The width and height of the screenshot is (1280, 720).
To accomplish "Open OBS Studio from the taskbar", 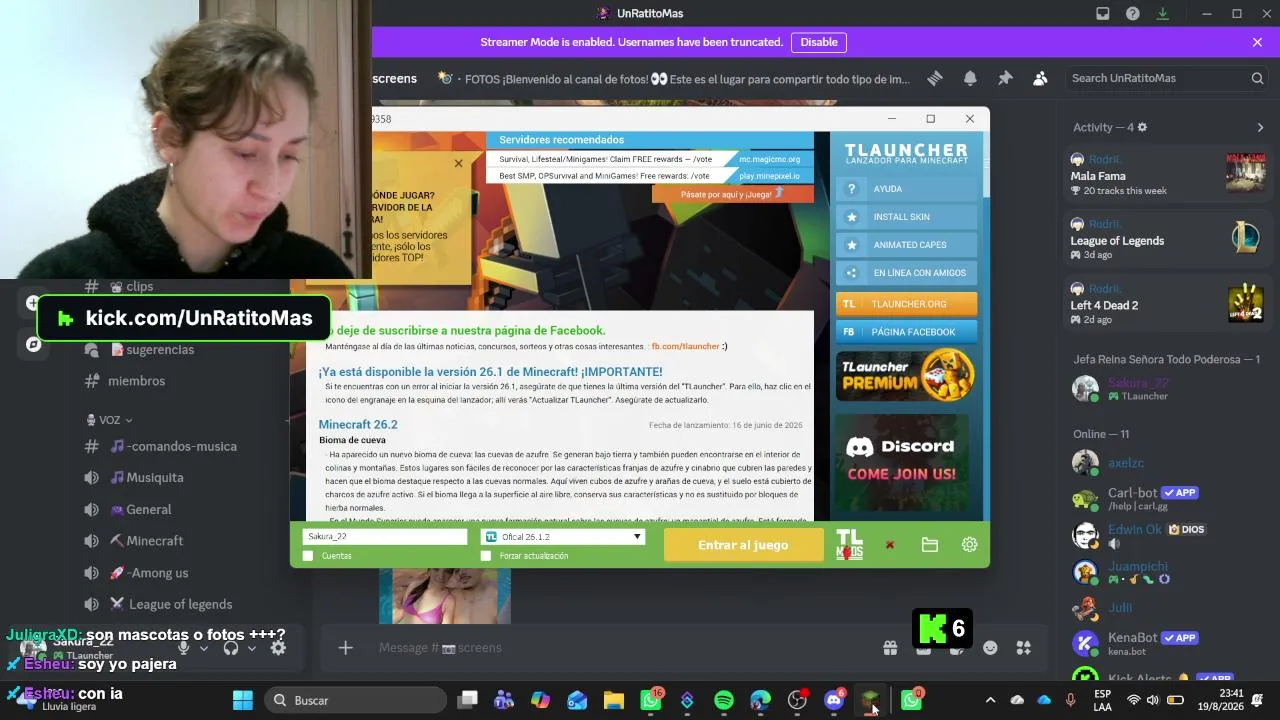I will point(797,700).
